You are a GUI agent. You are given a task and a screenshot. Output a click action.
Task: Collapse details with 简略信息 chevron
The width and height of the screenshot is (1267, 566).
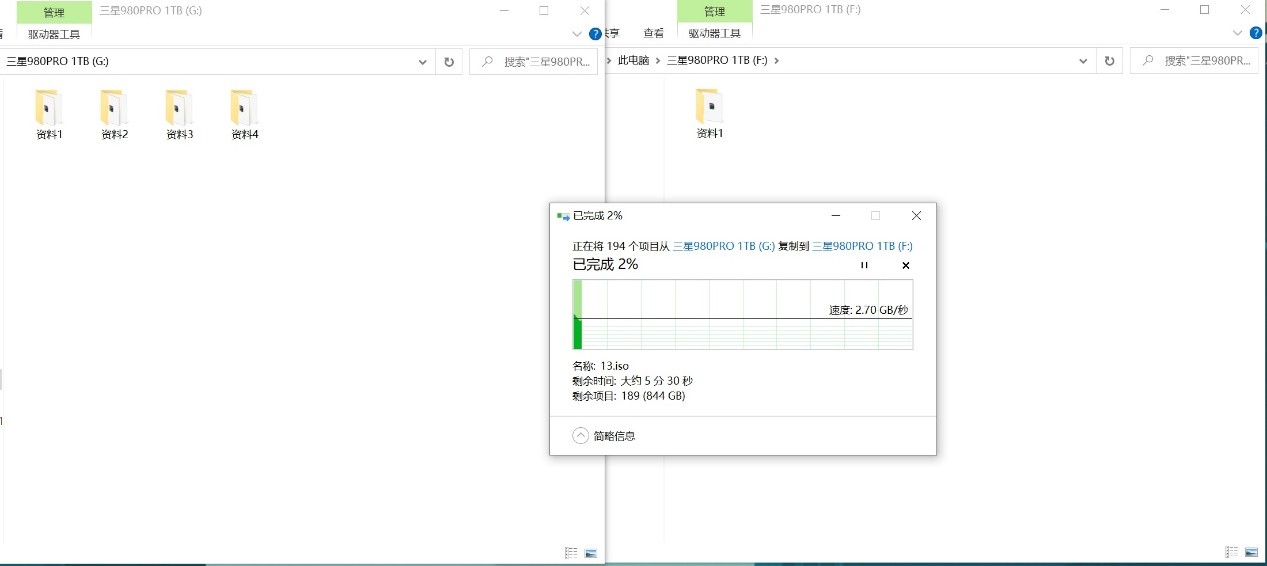point(581,435)
